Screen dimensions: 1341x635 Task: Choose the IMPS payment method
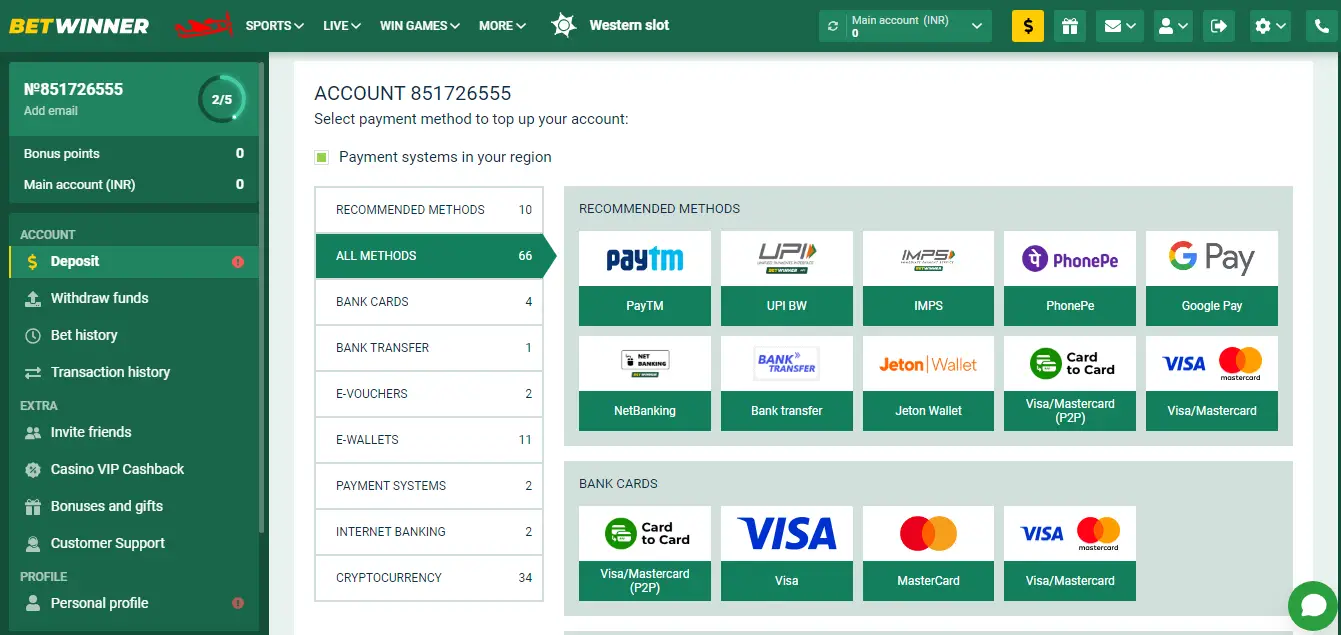929,278
